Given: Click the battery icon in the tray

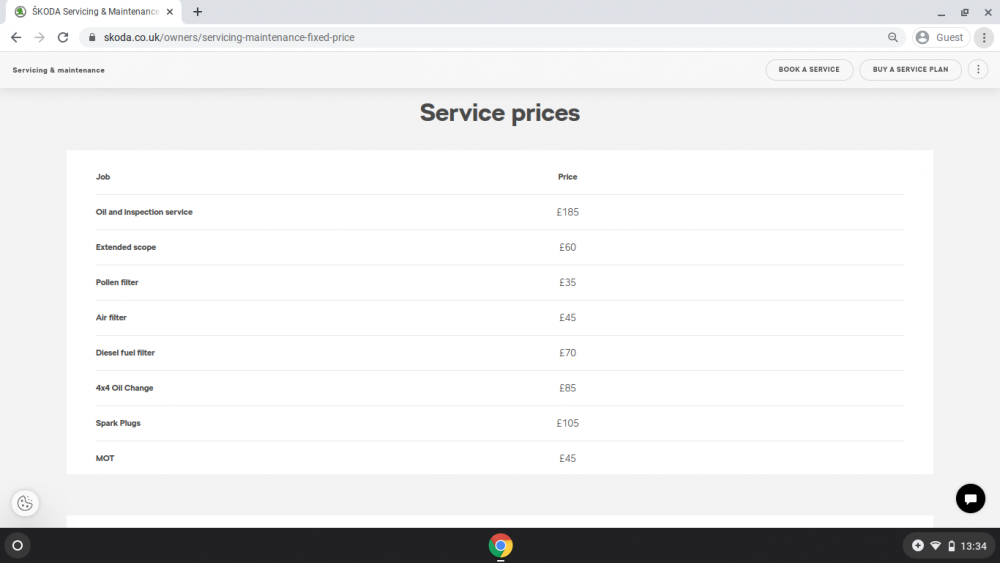Looking at the screenshot, I should click(x=951, y=546).
